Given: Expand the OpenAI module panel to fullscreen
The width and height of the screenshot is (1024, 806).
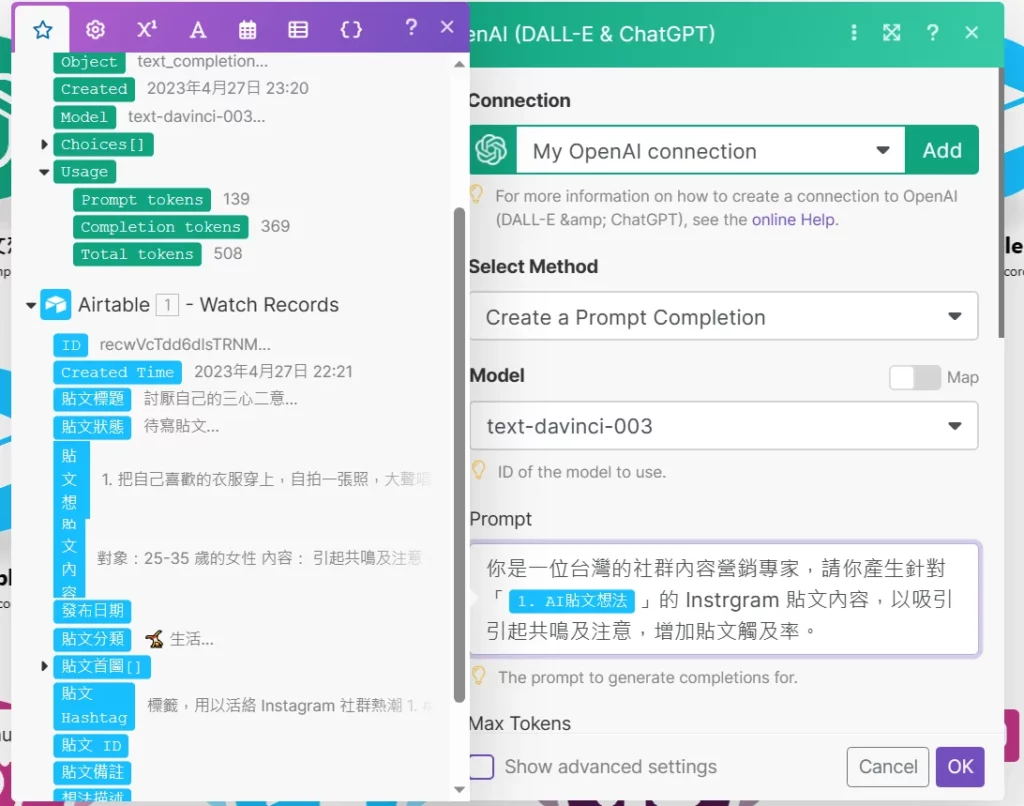Looking at the screenshot, I should point(891,32).
